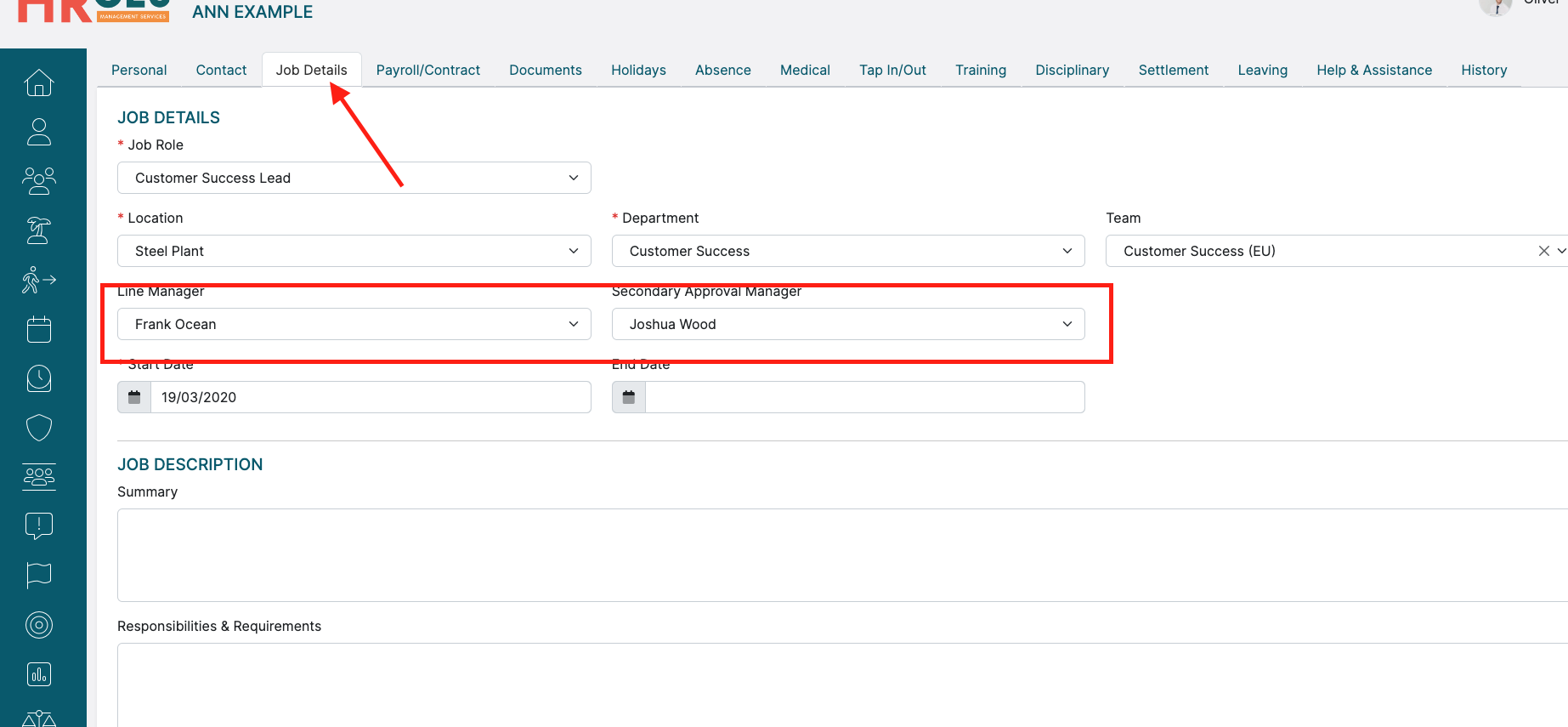The height and width of the screenshot is (727, 1568).
Task: Open the holiday palm tree icon
Action: tap(39, 230)
